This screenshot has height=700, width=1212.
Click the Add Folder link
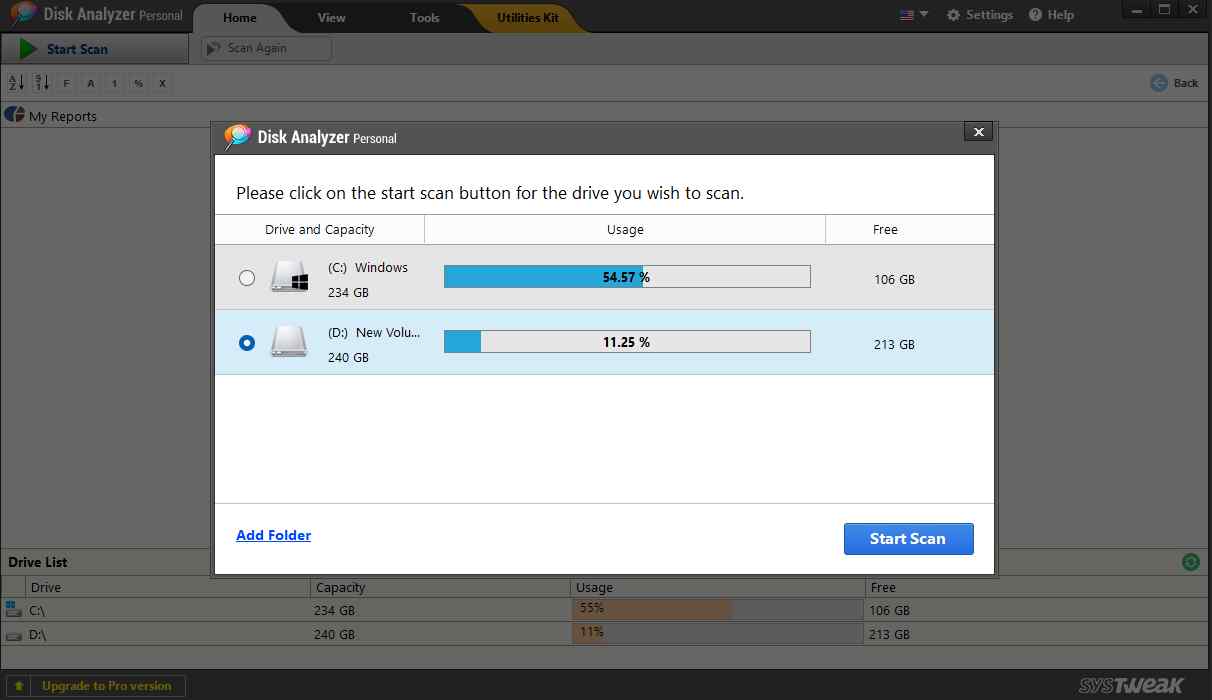pyautogui.click(x=273, y=535)
